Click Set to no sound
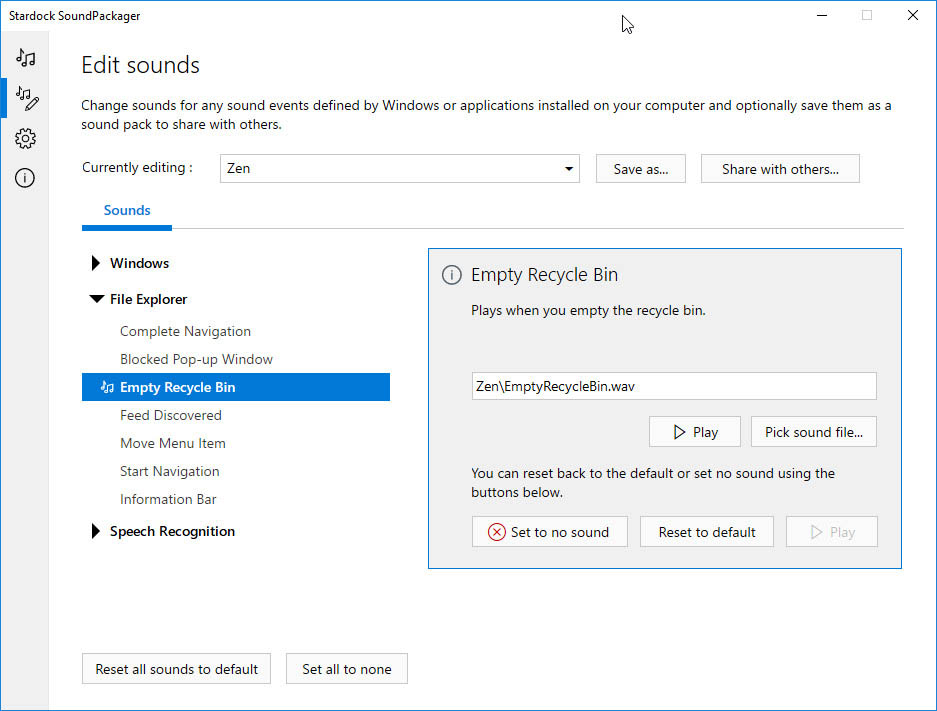The height and width of the screenshot is (711, 937). tap(550, 532)
